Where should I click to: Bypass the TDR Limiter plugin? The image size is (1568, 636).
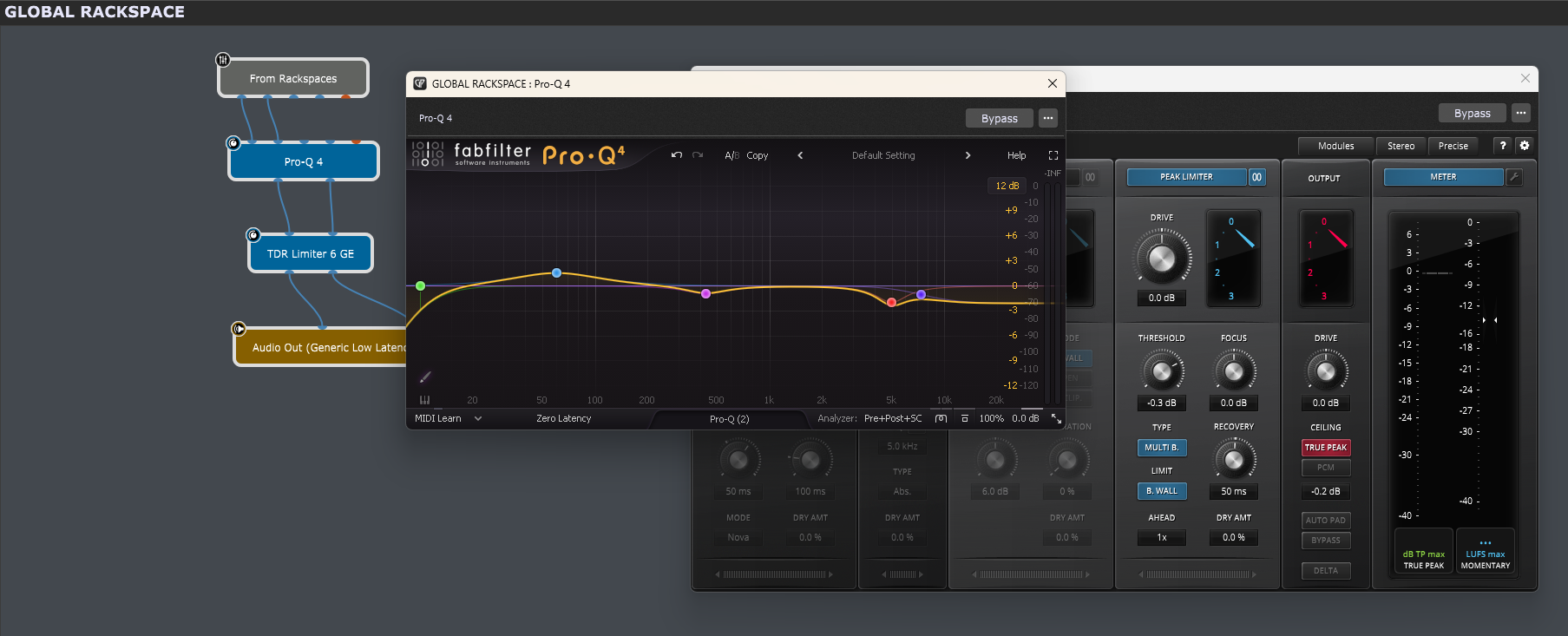coord(1473,113)
